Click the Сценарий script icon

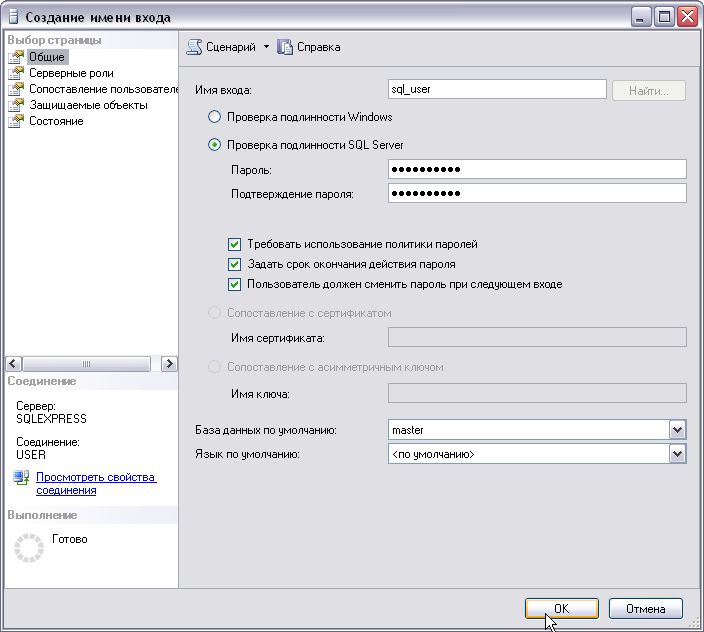[195, 47]
